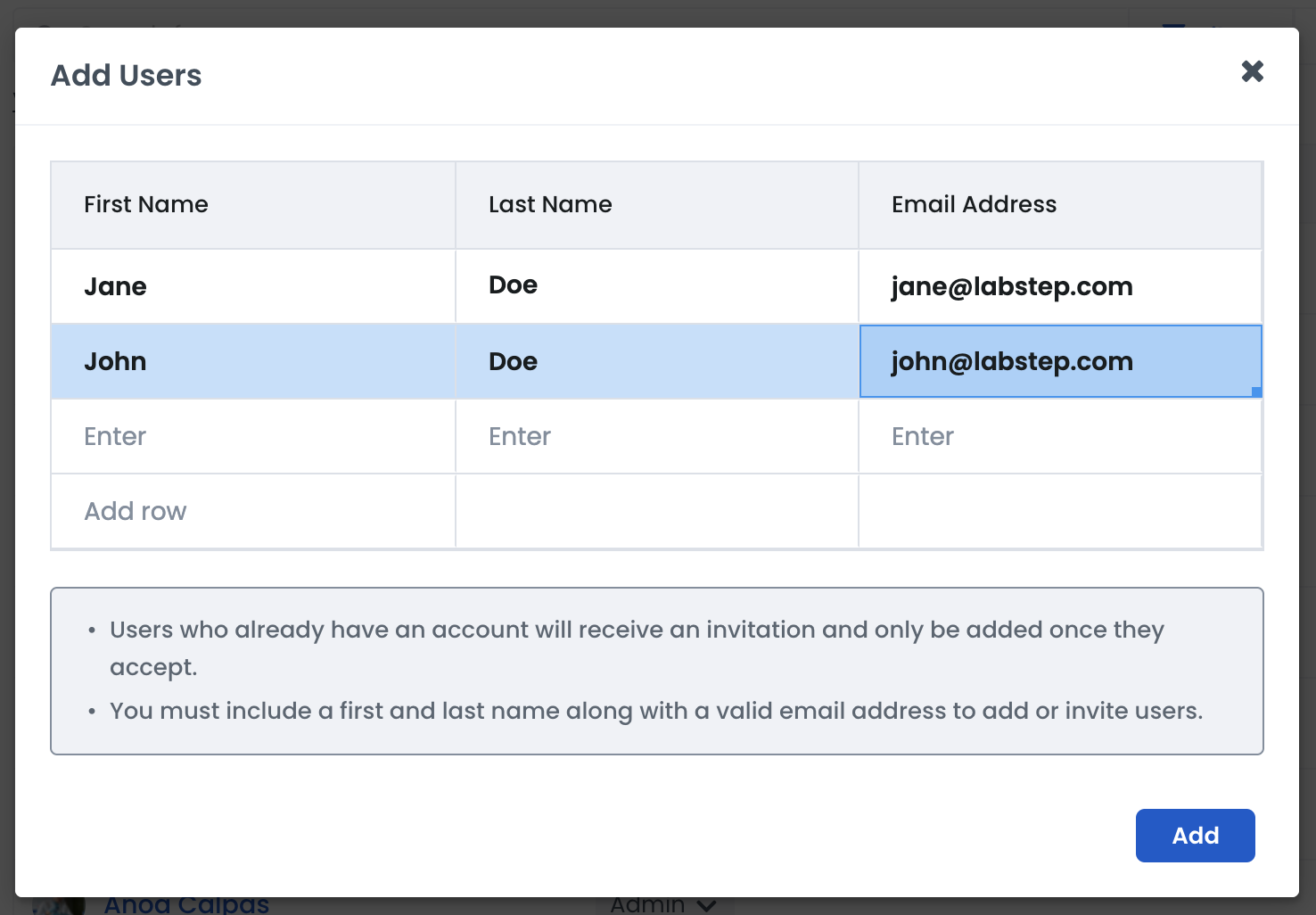Image resolution: width=1316 pixels, height=915 pixels.
Task: Click the First Name column header
Action: [146, 204]
